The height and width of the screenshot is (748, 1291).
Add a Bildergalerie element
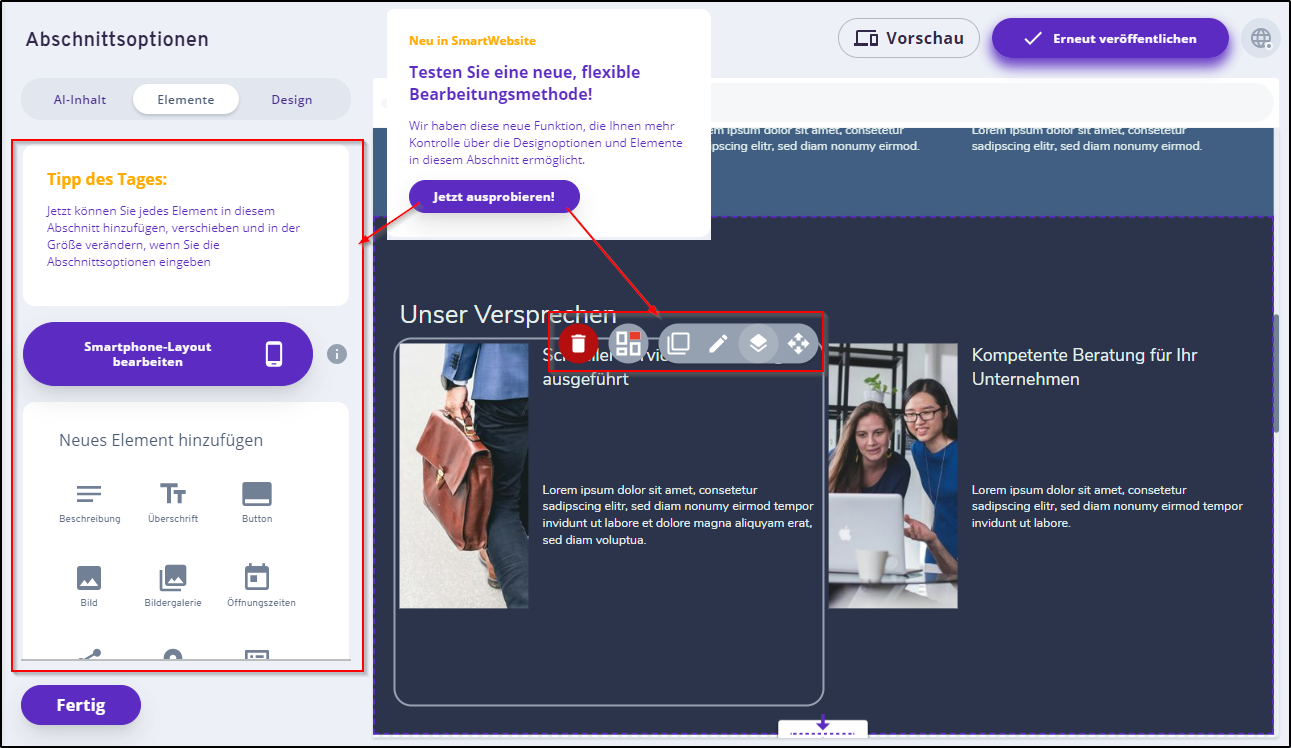(173, 586)
